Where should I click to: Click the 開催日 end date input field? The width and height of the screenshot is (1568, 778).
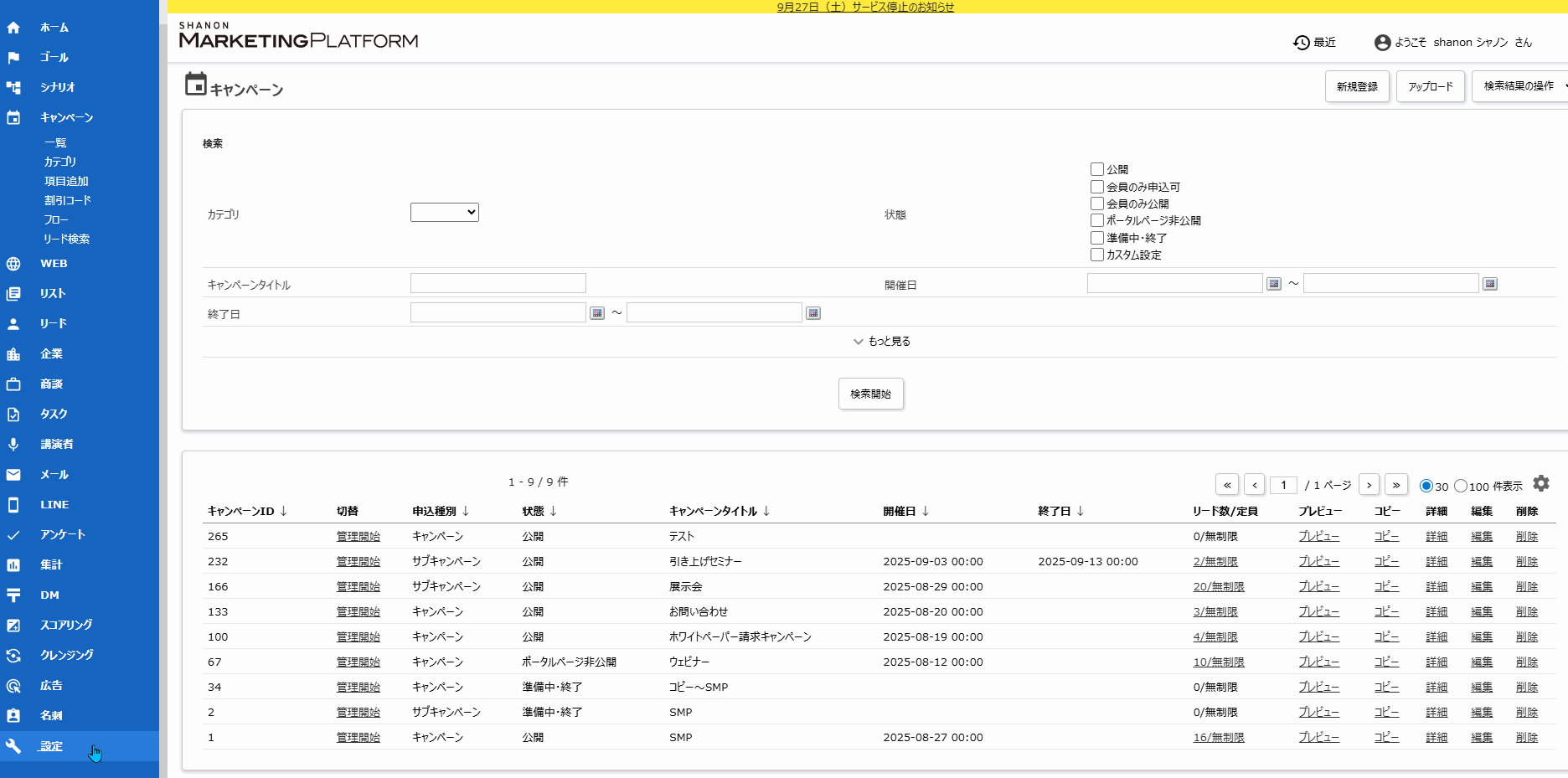pyautogui.click(x=1391, y=283)
